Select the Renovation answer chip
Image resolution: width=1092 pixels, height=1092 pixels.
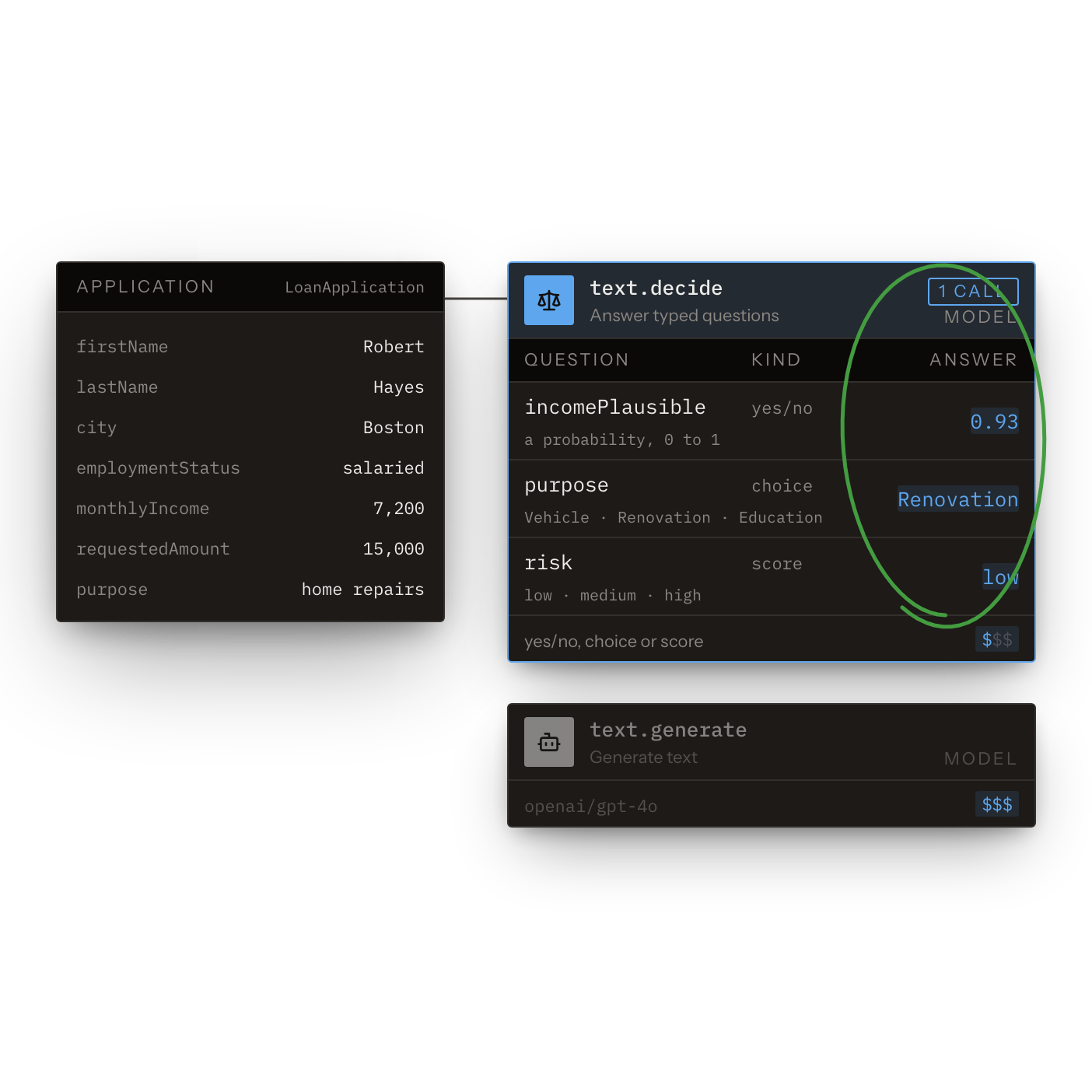coord(957,499)
